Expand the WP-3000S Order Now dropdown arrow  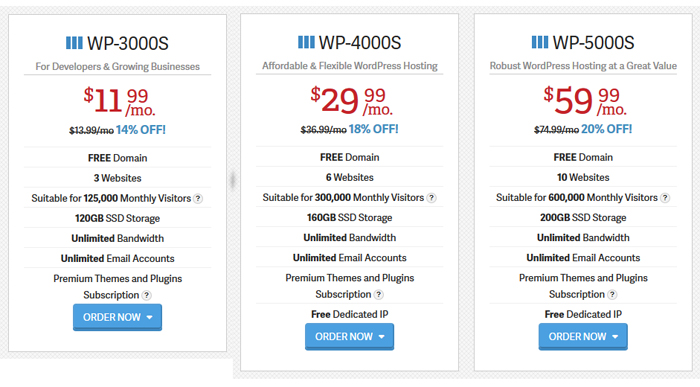click(150, 317)
